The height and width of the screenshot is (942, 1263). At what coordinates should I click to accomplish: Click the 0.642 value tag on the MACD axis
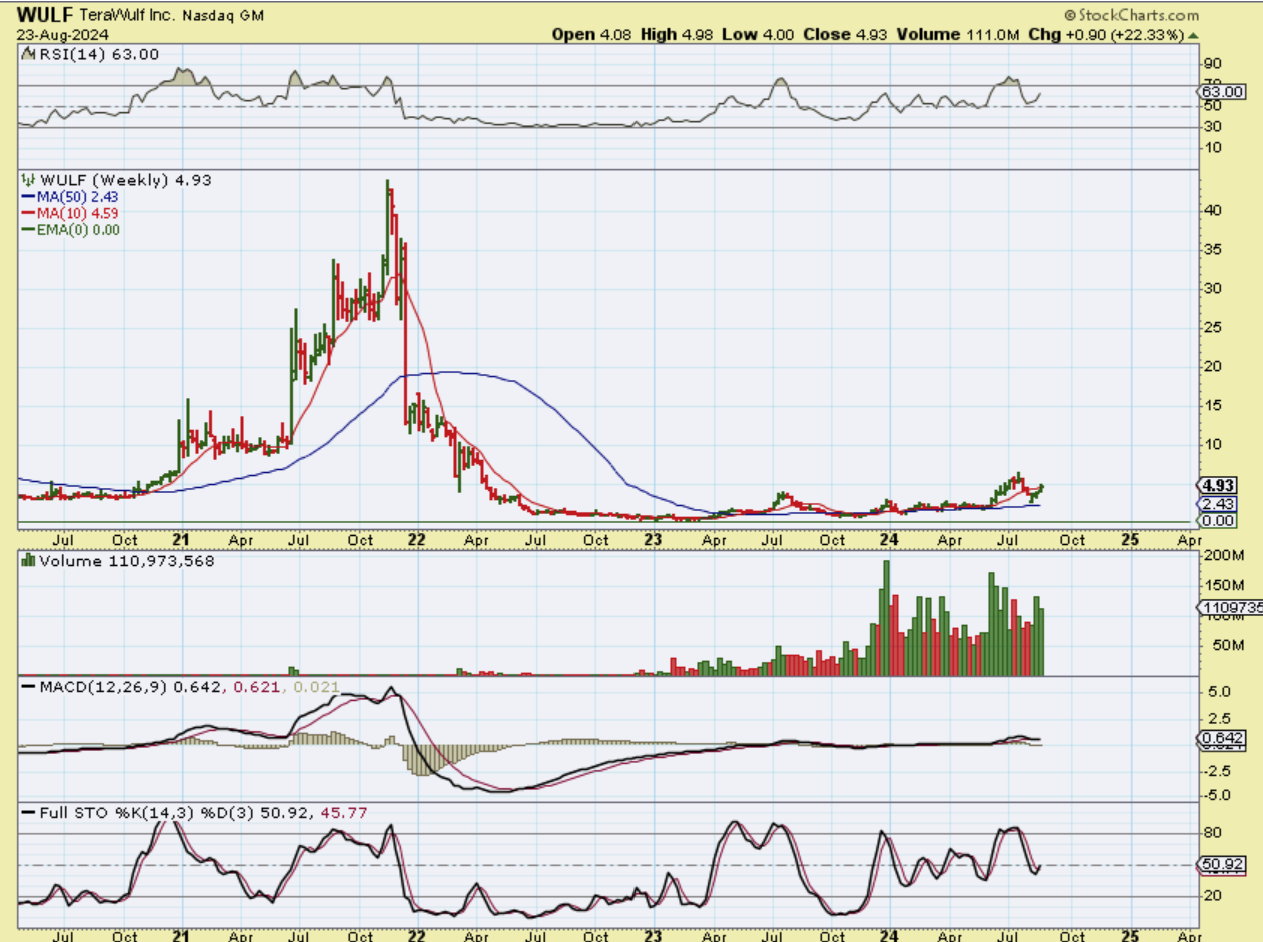[x=1221, y=738]
